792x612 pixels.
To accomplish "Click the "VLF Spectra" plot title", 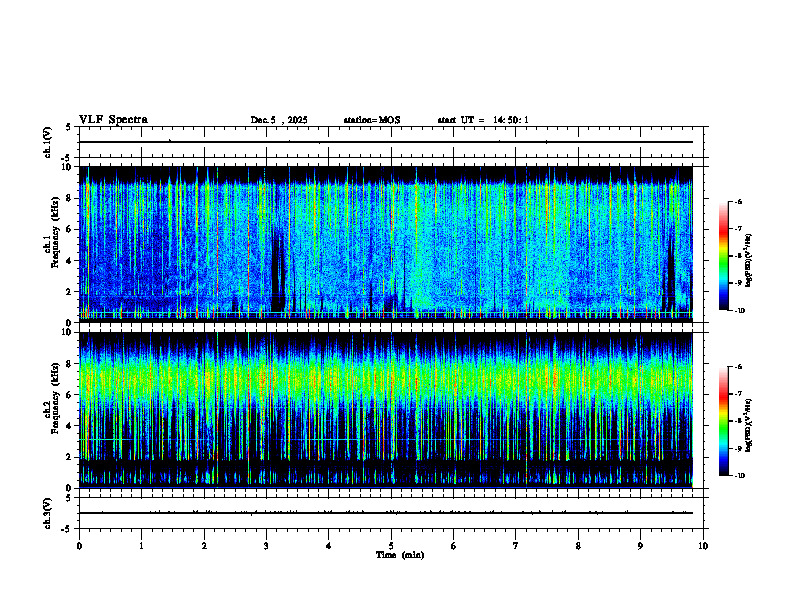I will [x=113, y=120].
